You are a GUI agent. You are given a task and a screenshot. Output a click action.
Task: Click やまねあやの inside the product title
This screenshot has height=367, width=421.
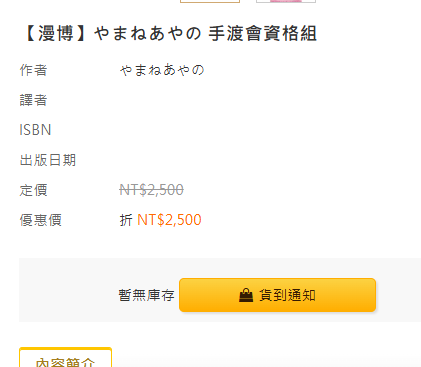pos(148,34)
